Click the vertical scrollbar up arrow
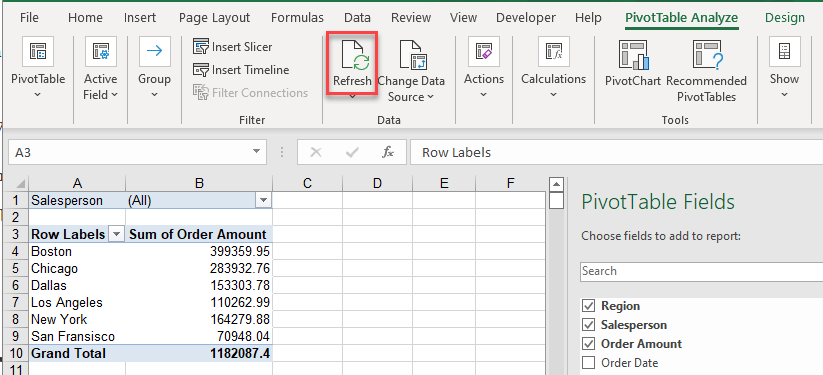The image size is (823, 375). (556, 184)
